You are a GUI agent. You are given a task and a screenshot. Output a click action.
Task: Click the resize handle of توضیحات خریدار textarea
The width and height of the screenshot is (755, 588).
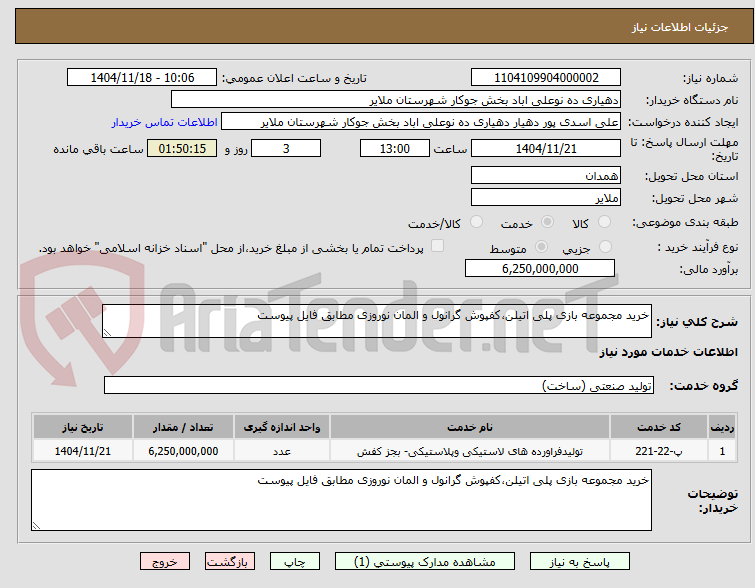36,525
